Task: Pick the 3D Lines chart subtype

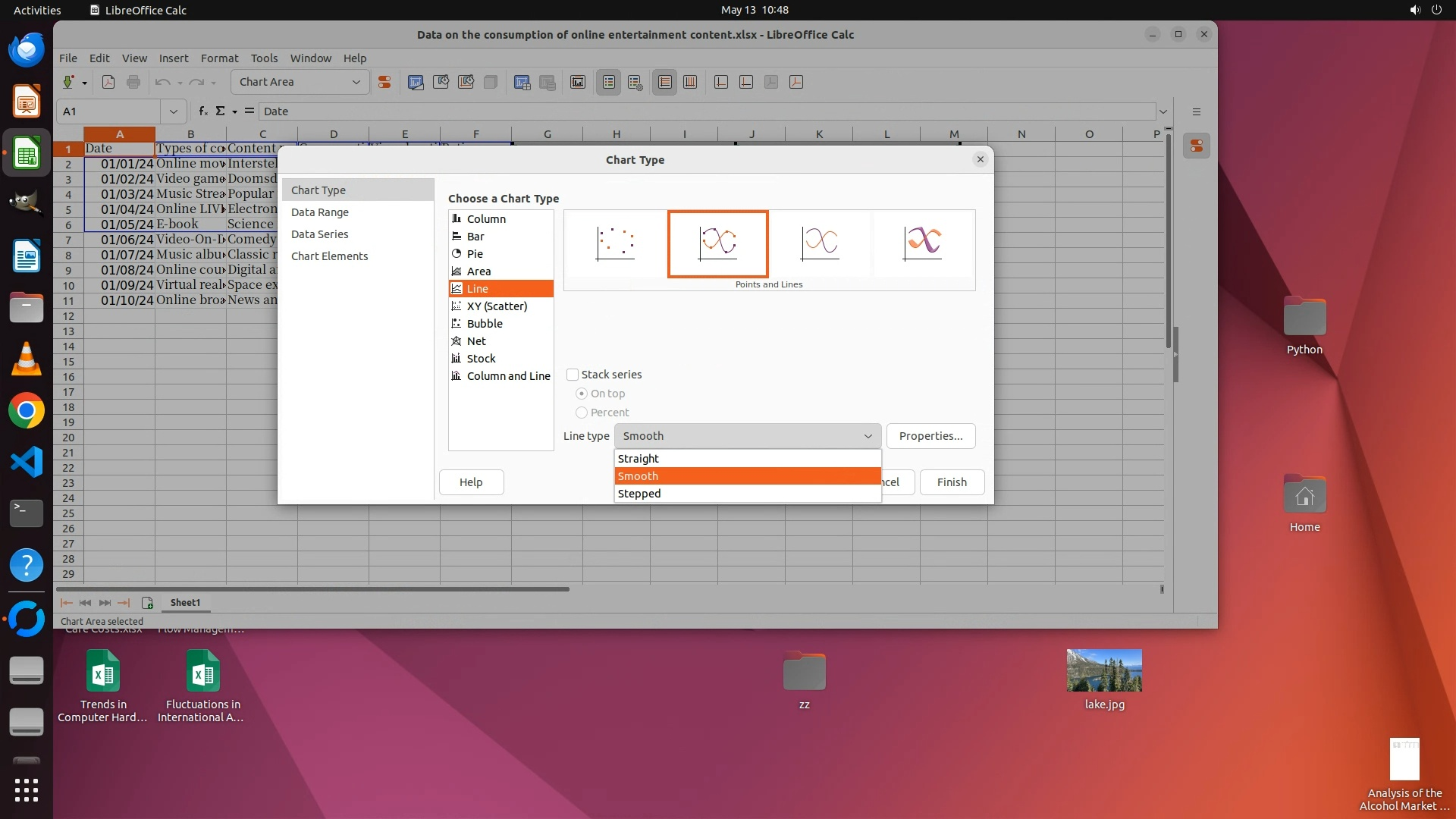Action: (x=922, y=243)
